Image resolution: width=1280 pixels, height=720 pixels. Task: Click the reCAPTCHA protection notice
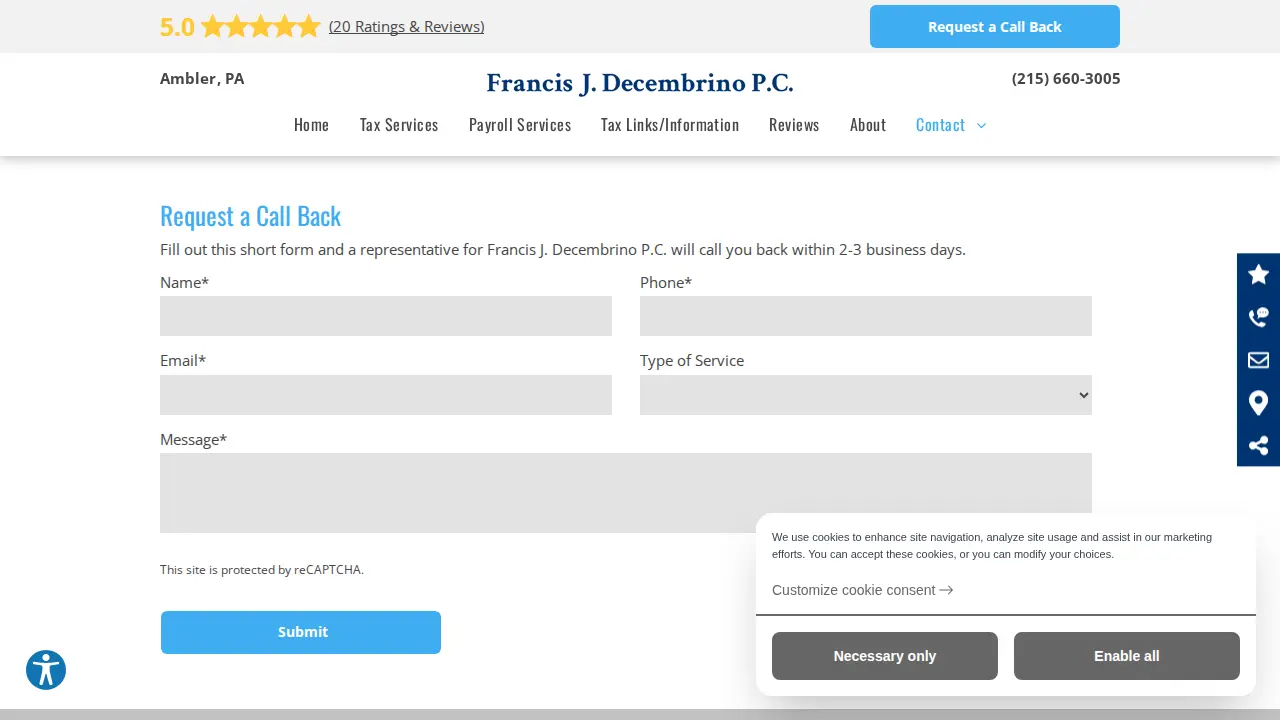(x=262, y=570)
